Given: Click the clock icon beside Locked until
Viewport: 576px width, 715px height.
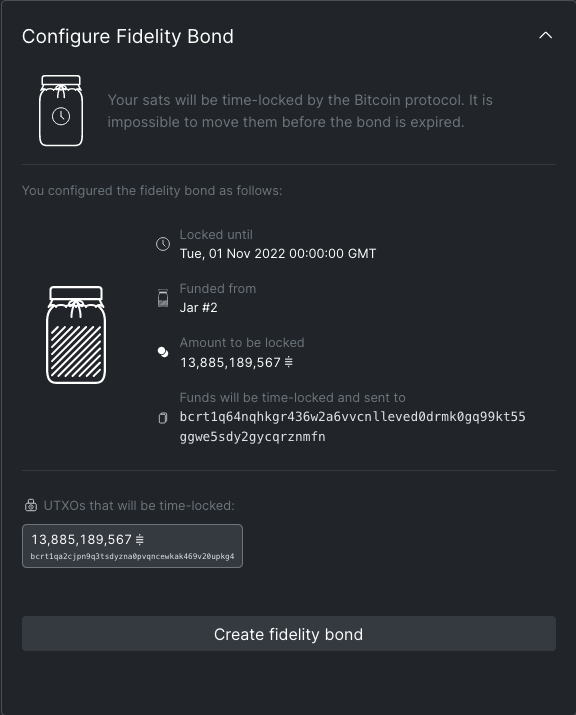Looking at the screenshot, I should [x=163, y=244].
